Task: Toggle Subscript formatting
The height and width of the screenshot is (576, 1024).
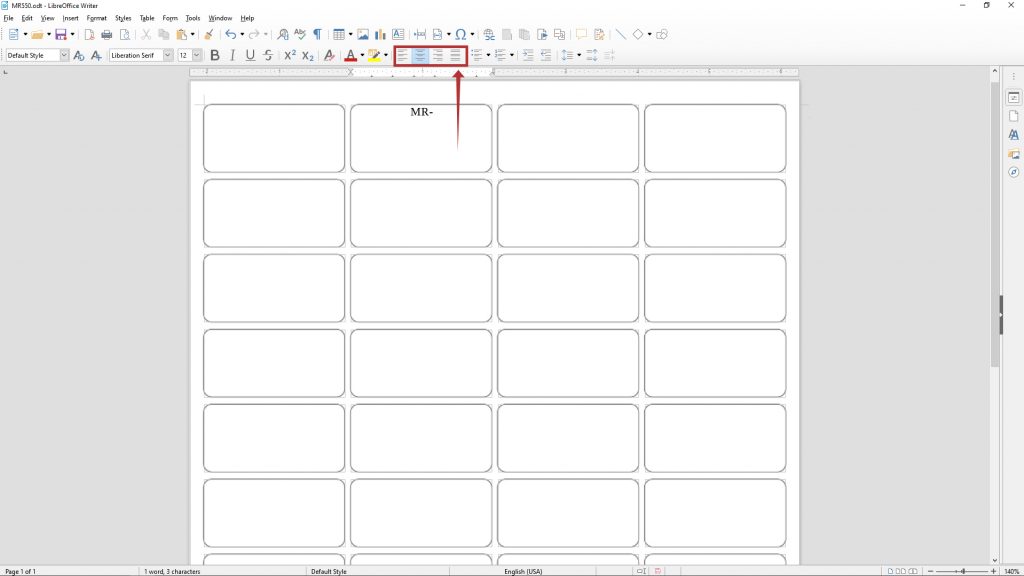Action: coord(308,56)
